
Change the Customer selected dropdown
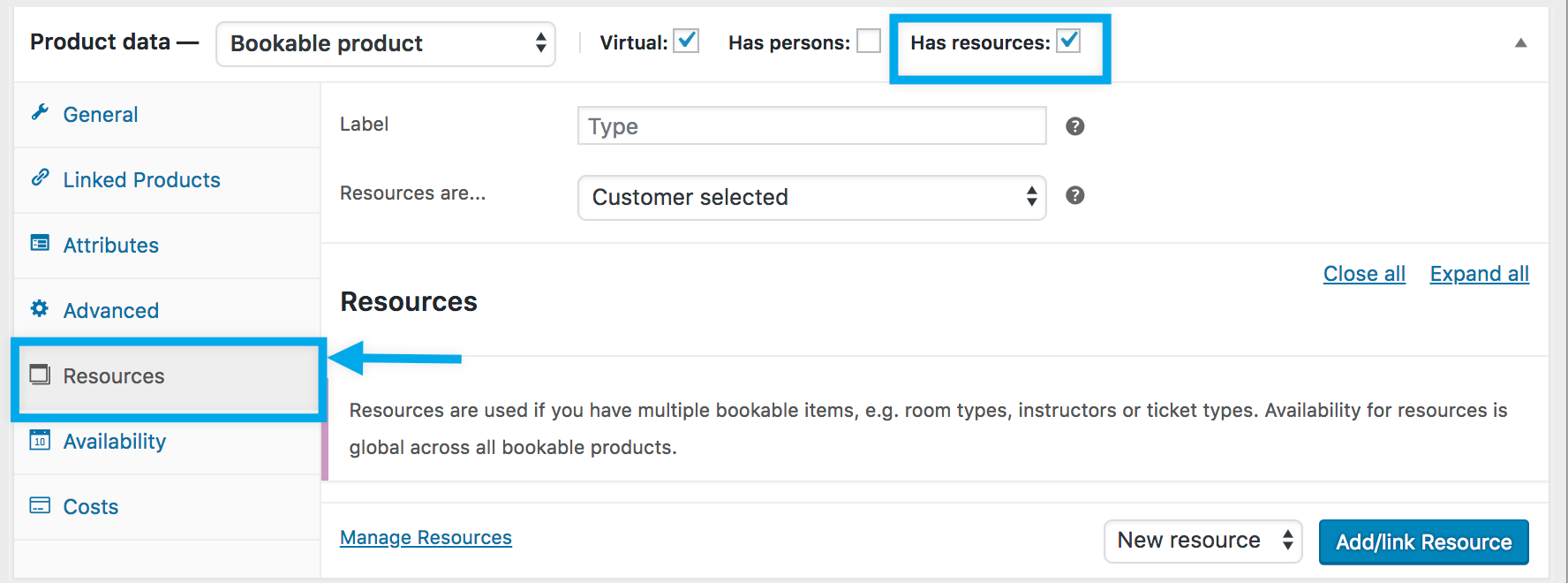pyautogui.click(x=810, y=197)
